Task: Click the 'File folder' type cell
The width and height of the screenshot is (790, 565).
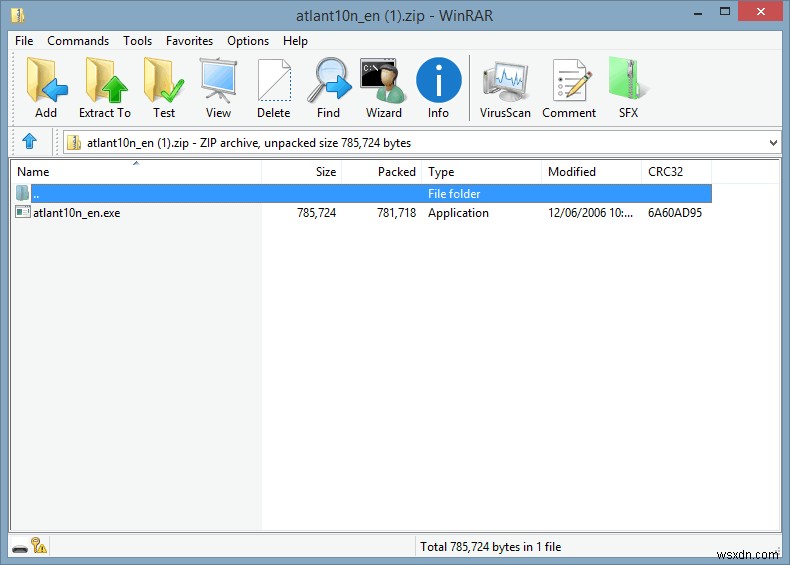Action: tap(454, 194)
